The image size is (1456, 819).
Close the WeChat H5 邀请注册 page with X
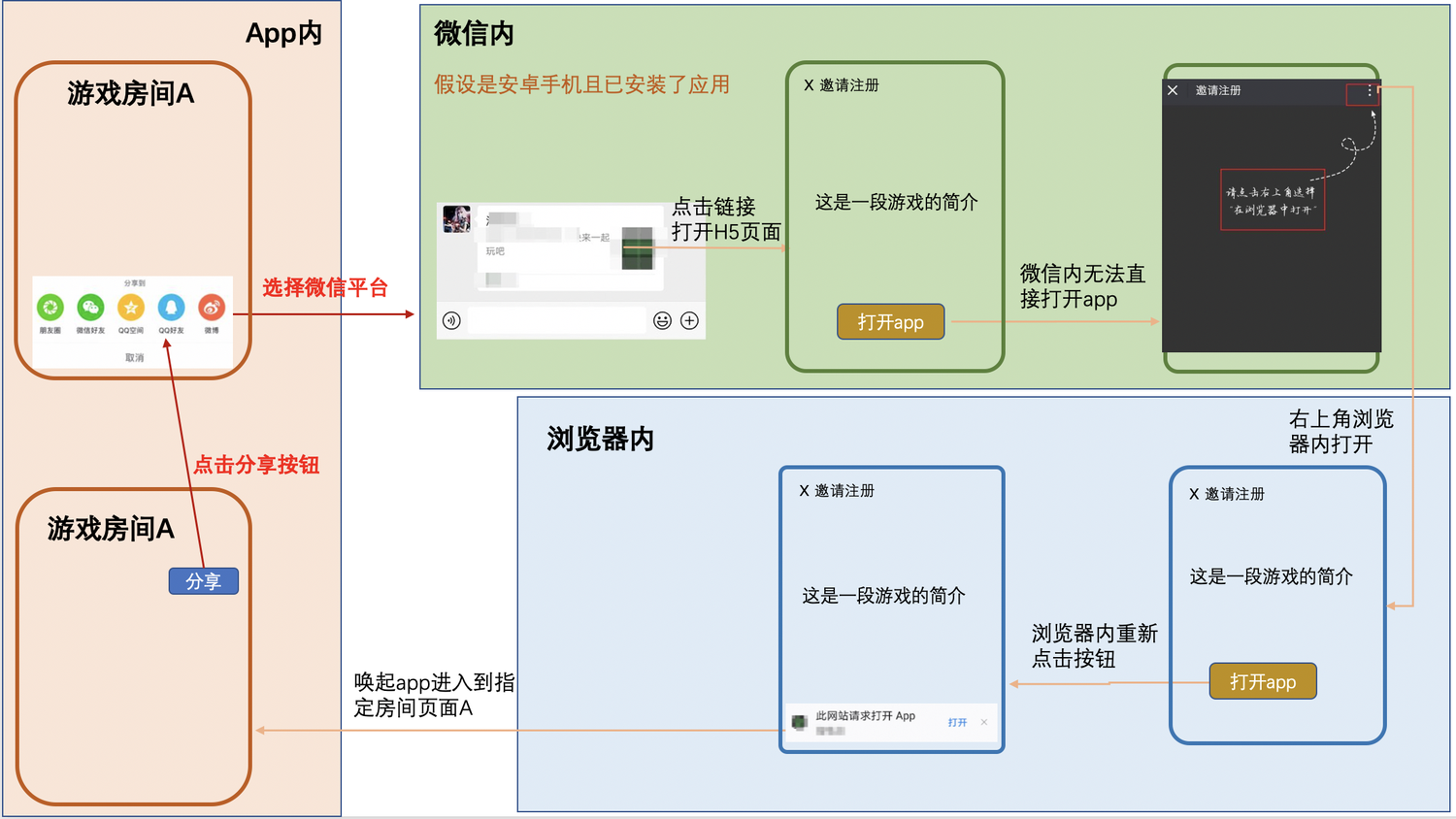click(x=809, y=85)
